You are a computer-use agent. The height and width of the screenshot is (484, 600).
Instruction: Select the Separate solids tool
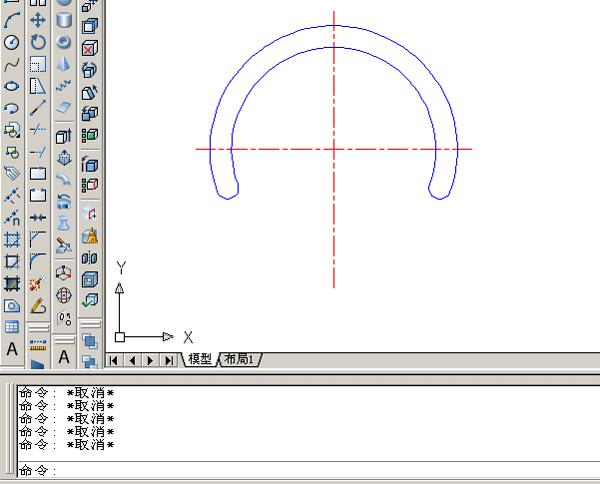pyautogui.click(x=90, y=258)
